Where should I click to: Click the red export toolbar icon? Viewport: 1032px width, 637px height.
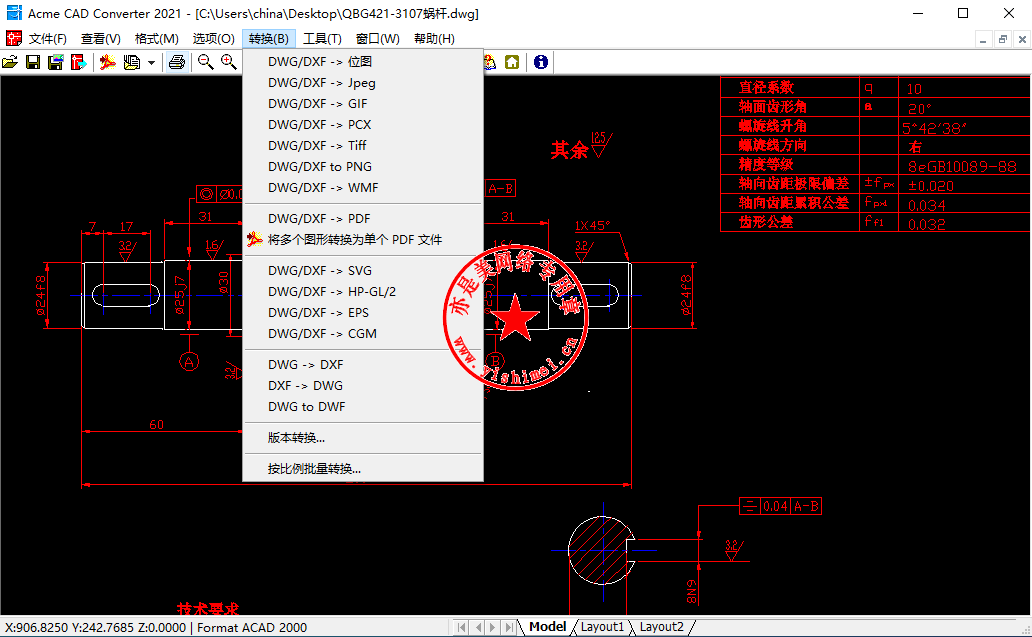79,62
